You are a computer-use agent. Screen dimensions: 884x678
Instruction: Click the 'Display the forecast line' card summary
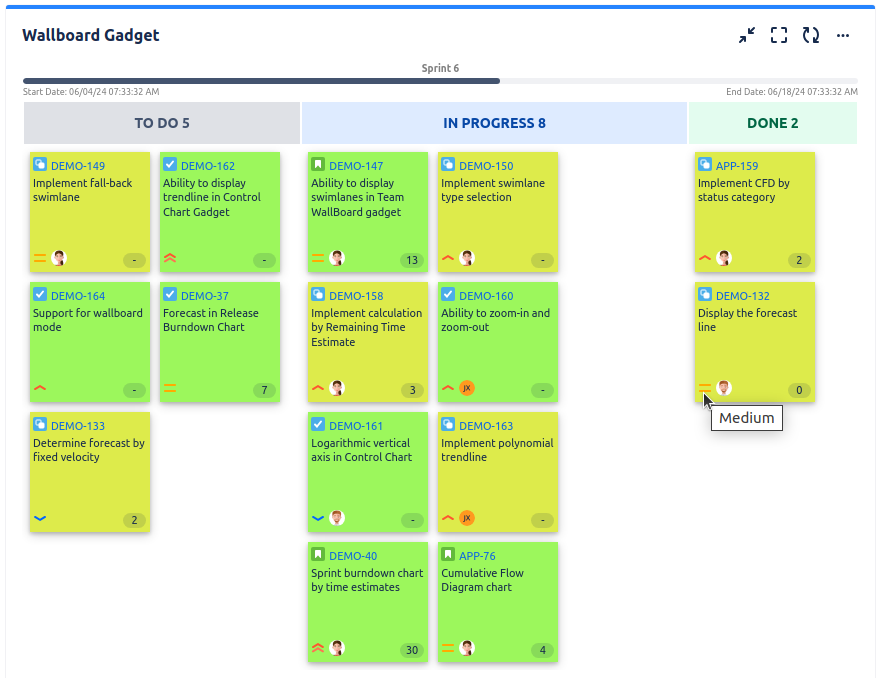coord(748,320)
